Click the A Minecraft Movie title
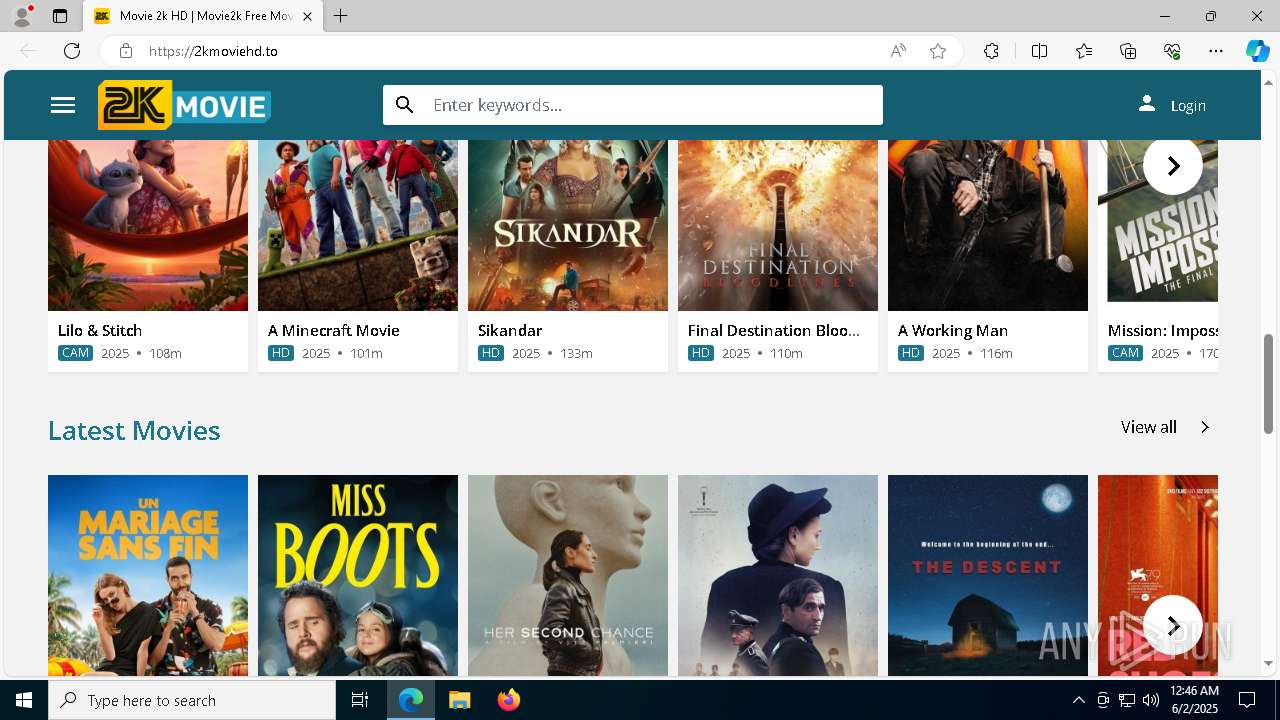This screenshot has width=1280, height=720. tap(334, 330)
